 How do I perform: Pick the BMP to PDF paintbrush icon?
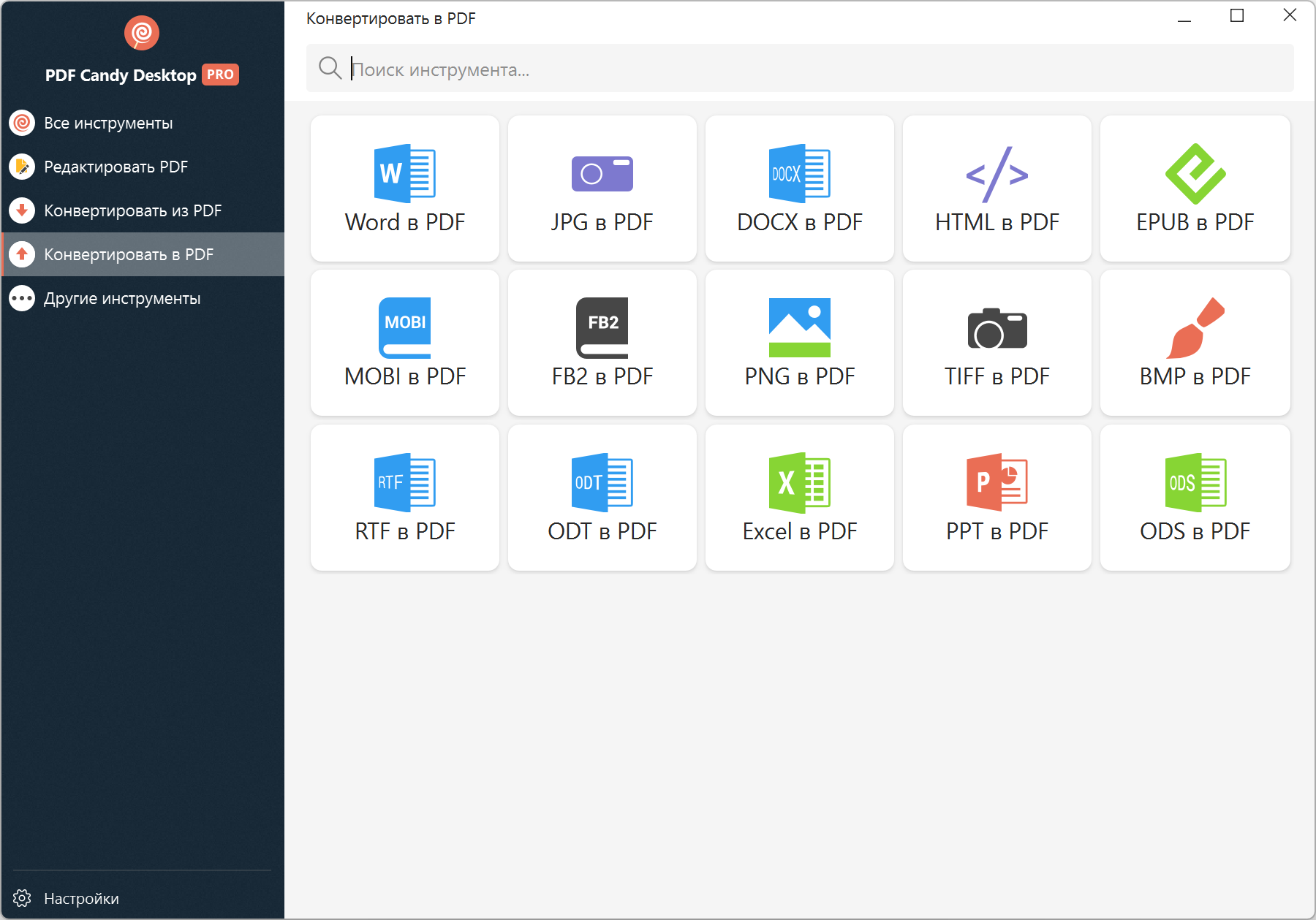coord(1195,327)
